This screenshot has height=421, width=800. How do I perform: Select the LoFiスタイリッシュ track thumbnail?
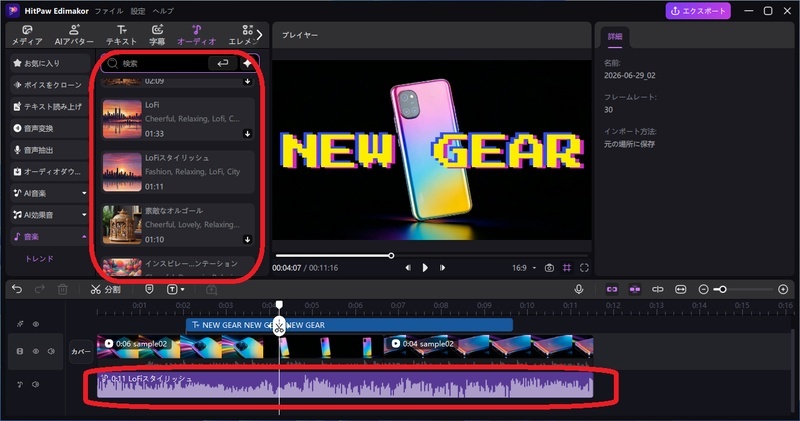point(122,172)
